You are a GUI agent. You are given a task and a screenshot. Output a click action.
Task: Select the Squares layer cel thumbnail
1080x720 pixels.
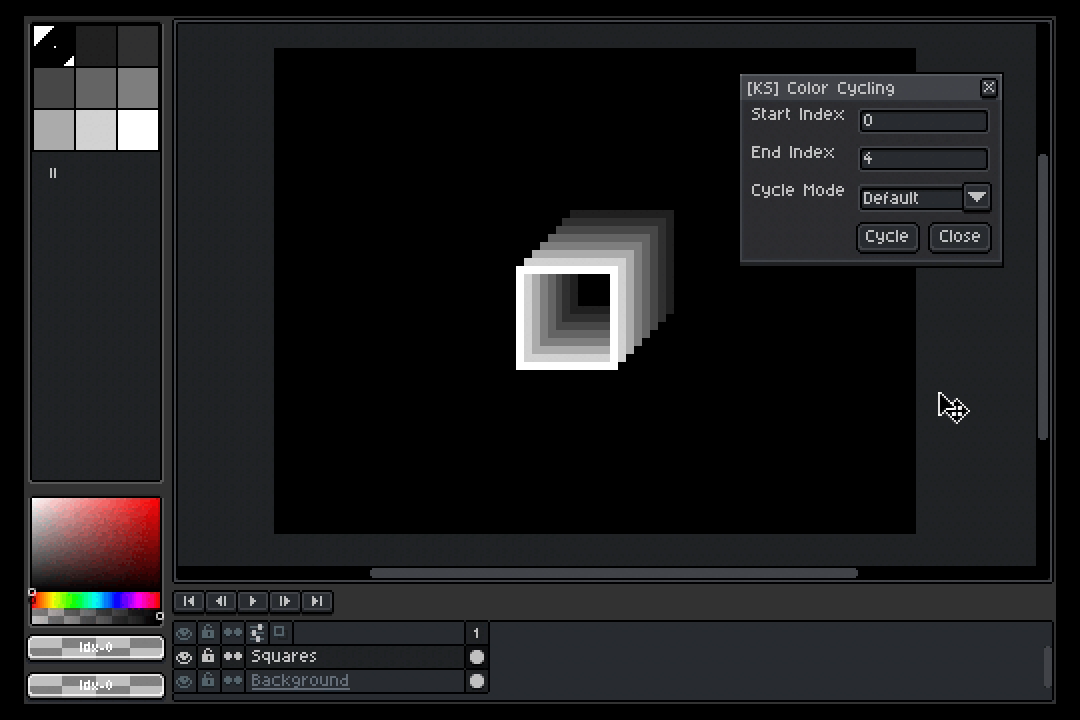pos(477,656)
